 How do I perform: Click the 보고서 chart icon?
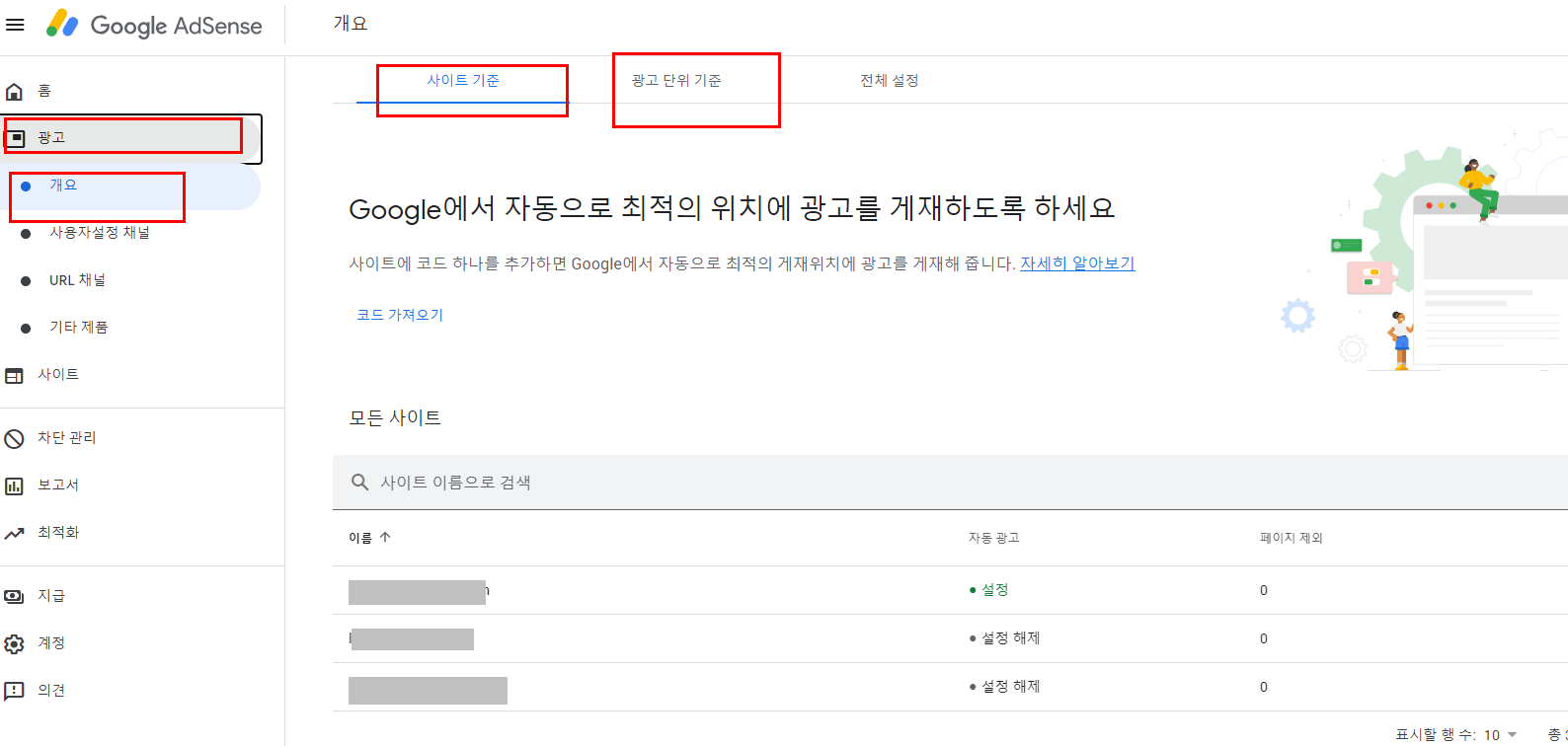click(x=14, y=485)
